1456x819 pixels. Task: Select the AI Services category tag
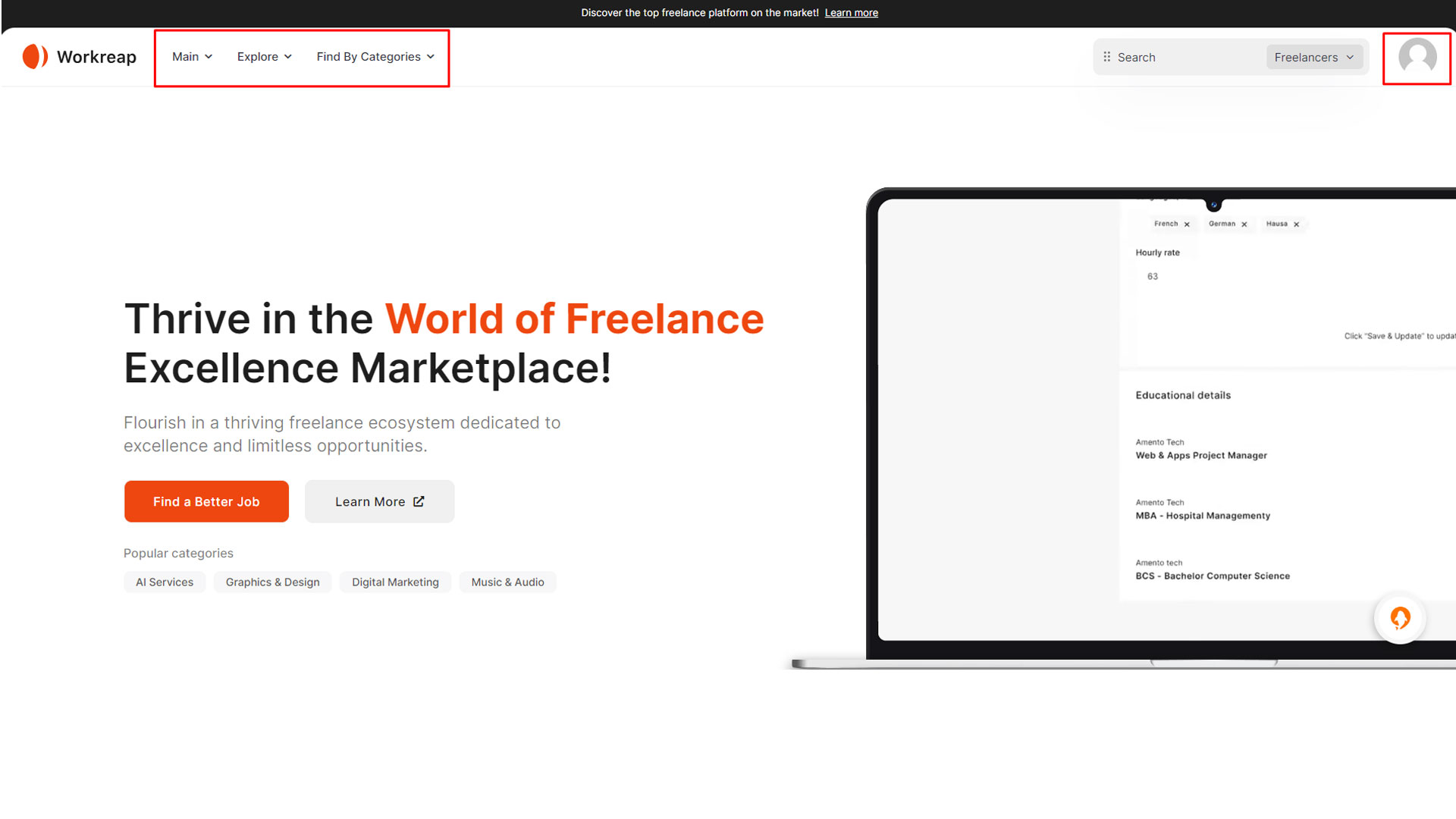[x=165, y=582]
